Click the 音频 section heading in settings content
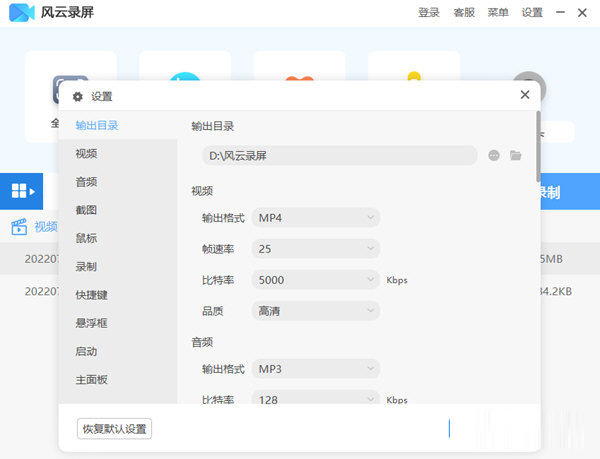This screenshot has width=600, height=459. click(202, 342)
